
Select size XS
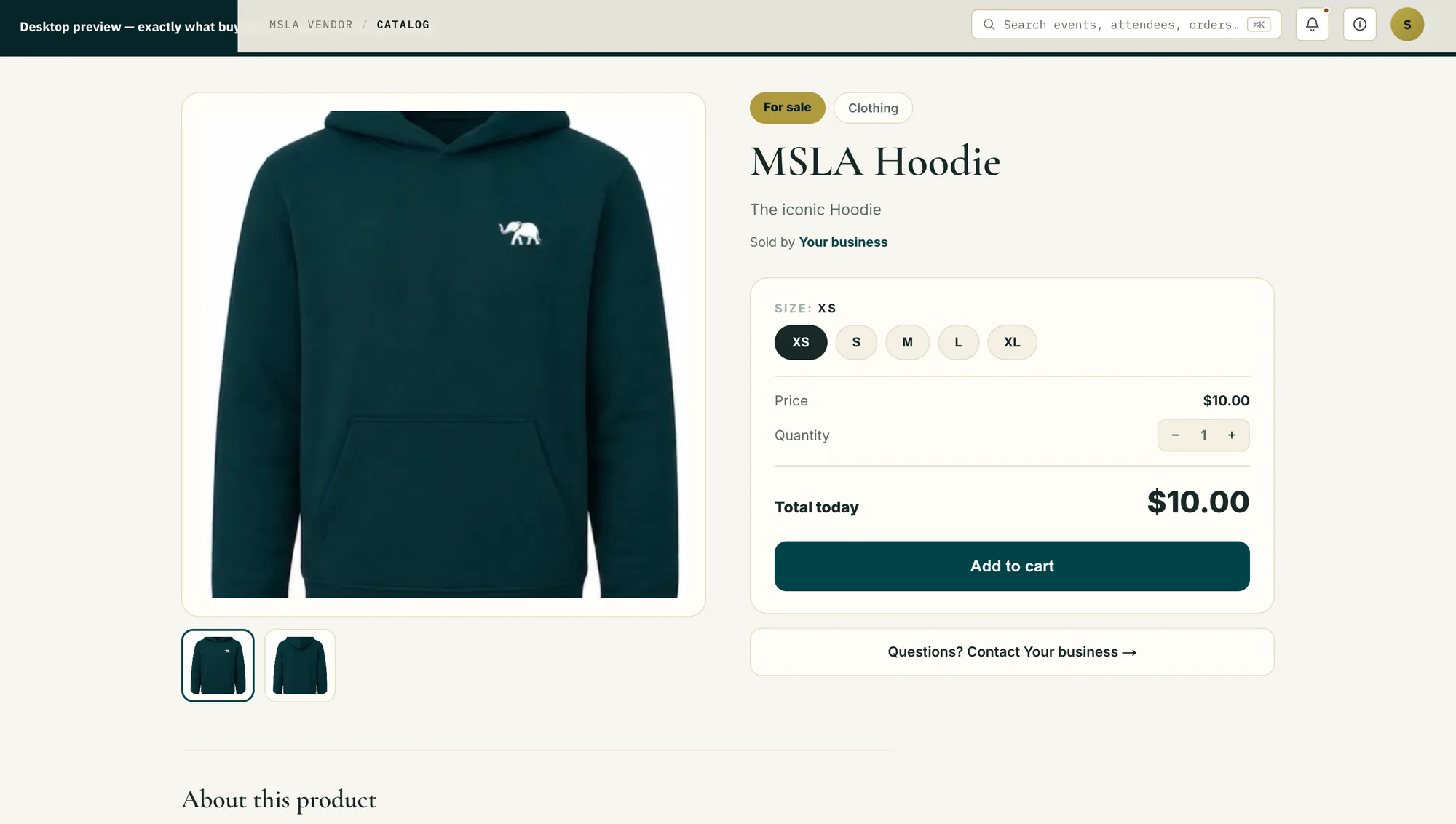tap(801, 342)
